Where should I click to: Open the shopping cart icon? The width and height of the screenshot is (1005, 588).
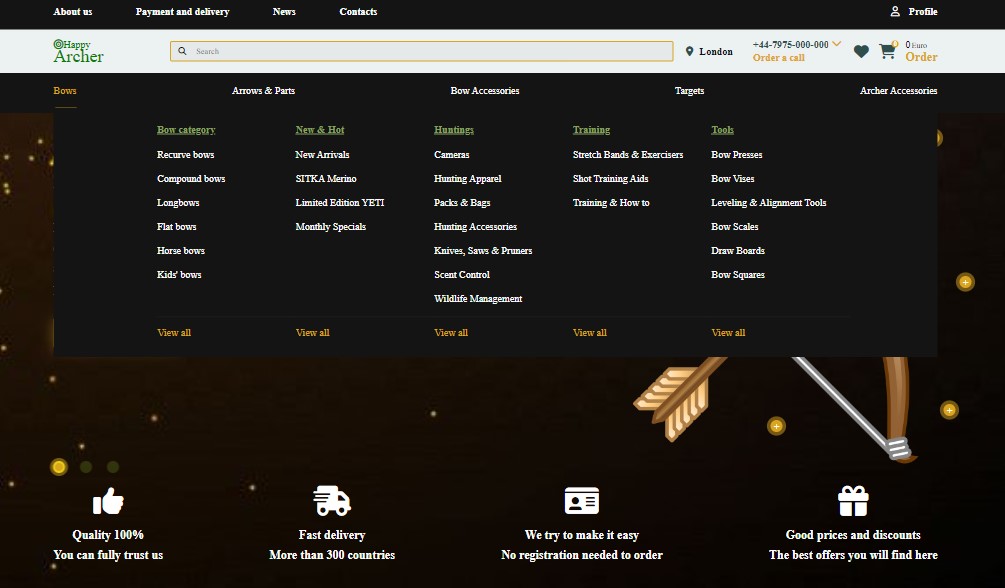tap(887, 51)
